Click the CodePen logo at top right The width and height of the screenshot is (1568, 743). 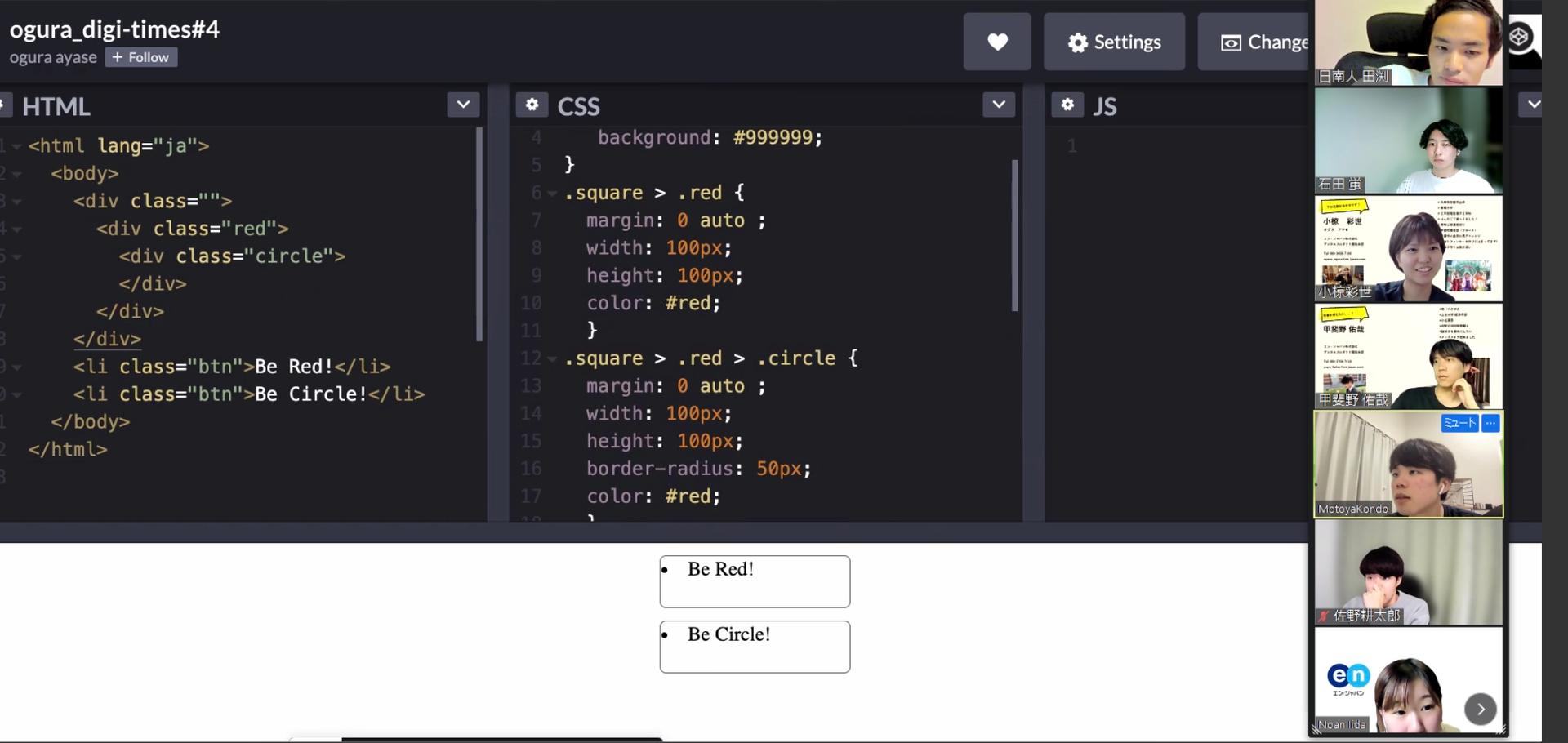[x=1519, y=37]
